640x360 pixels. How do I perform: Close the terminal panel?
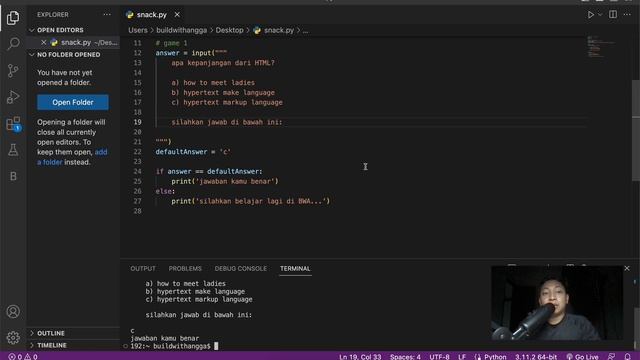pyautogui.click(x=627, y=268)
